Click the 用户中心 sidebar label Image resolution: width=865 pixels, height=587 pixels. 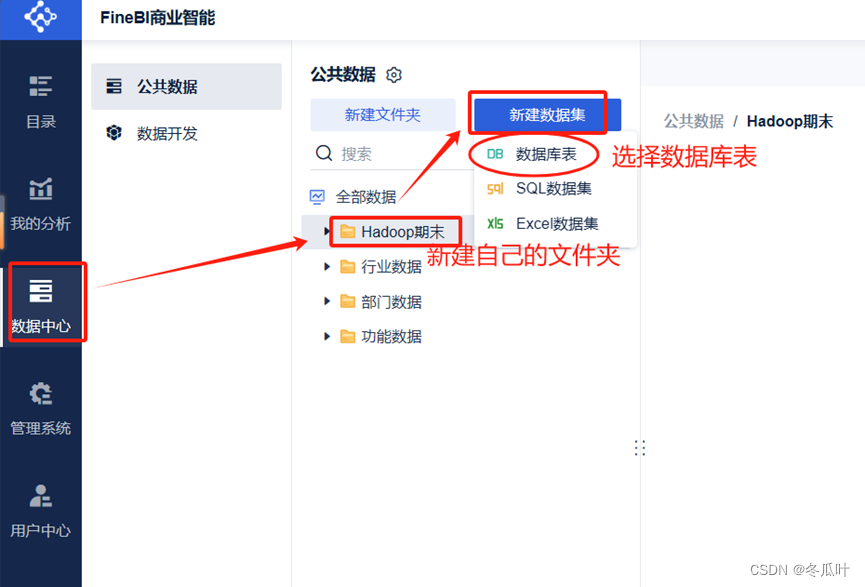click(x=41, y=531)
